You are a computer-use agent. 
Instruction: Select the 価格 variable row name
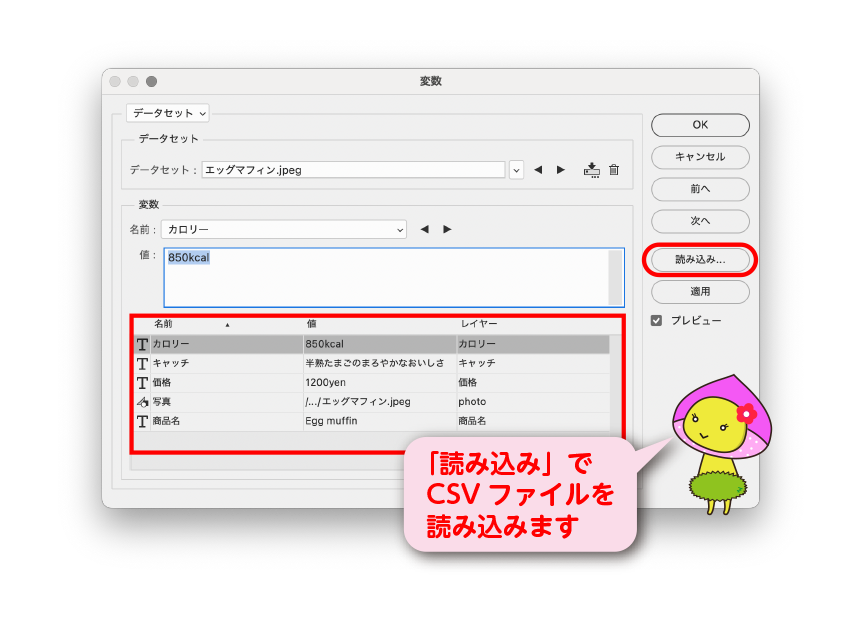[x=227, y=383]
